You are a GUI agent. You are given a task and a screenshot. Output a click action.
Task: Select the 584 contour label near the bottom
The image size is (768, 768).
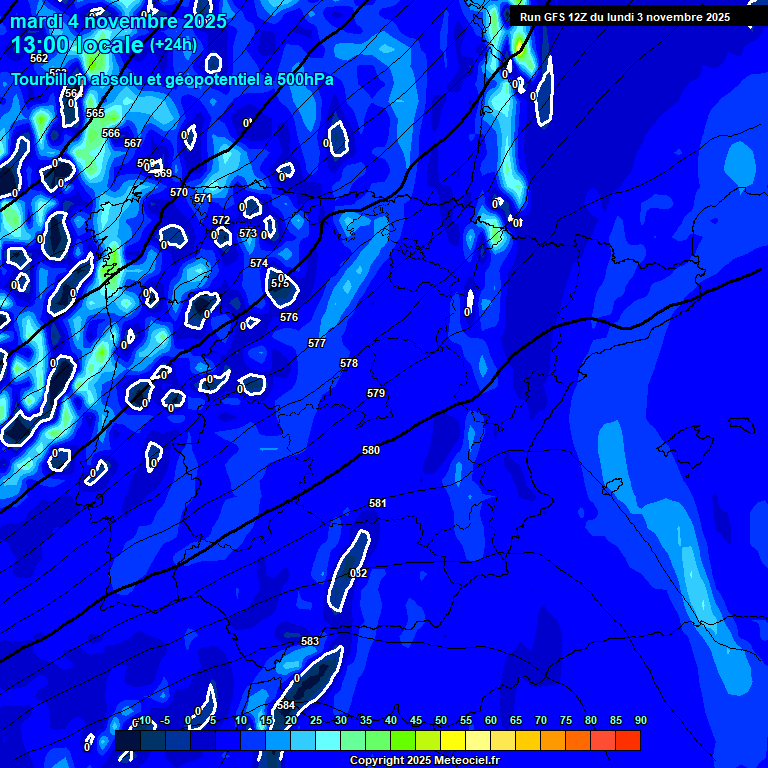pyautogui.click(x=286, y=705)
